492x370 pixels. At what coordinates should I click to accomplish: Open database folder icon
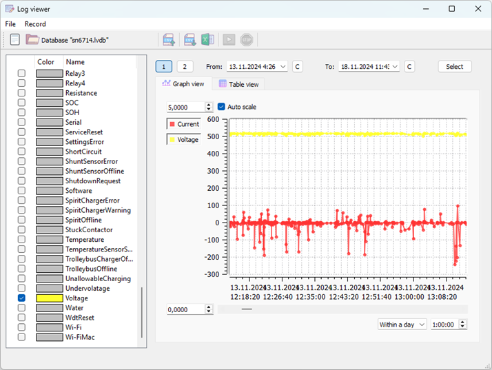tap(32, 39)
